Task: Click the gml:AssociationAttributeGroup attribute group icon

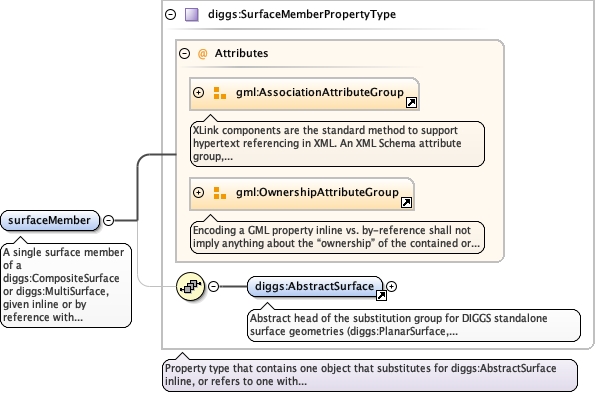Action: pyautogui.click(x=220, y=93)
